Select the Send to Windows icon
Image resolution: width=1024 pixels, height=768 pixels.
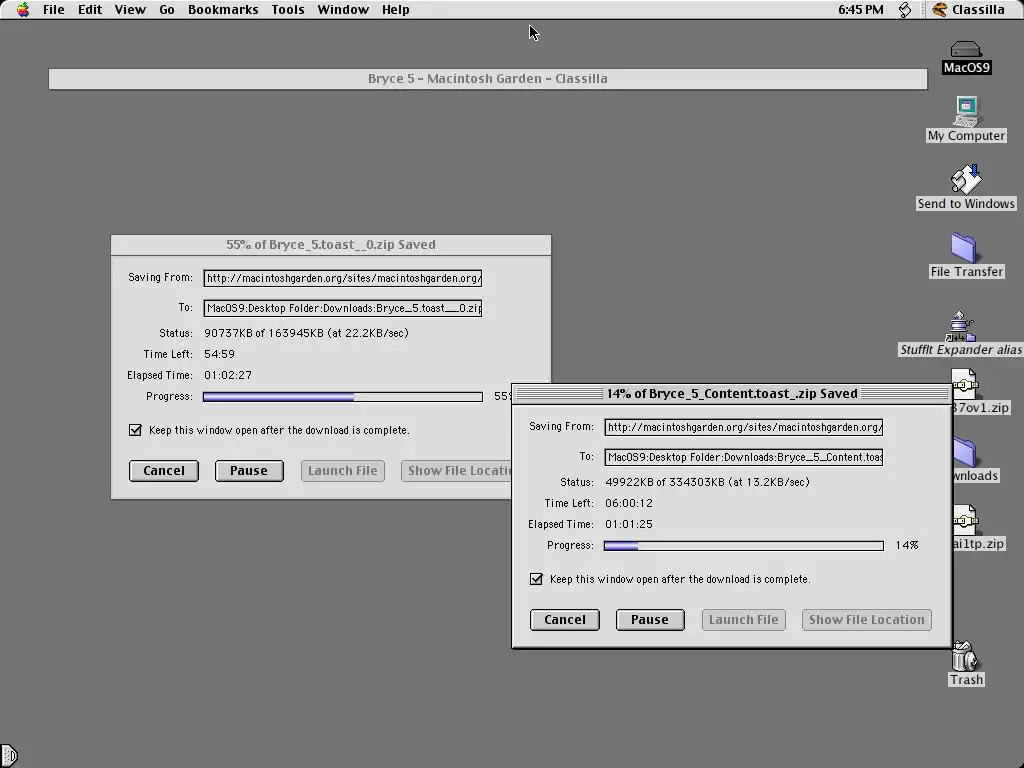pyautogui.click(x=966, y=180)
